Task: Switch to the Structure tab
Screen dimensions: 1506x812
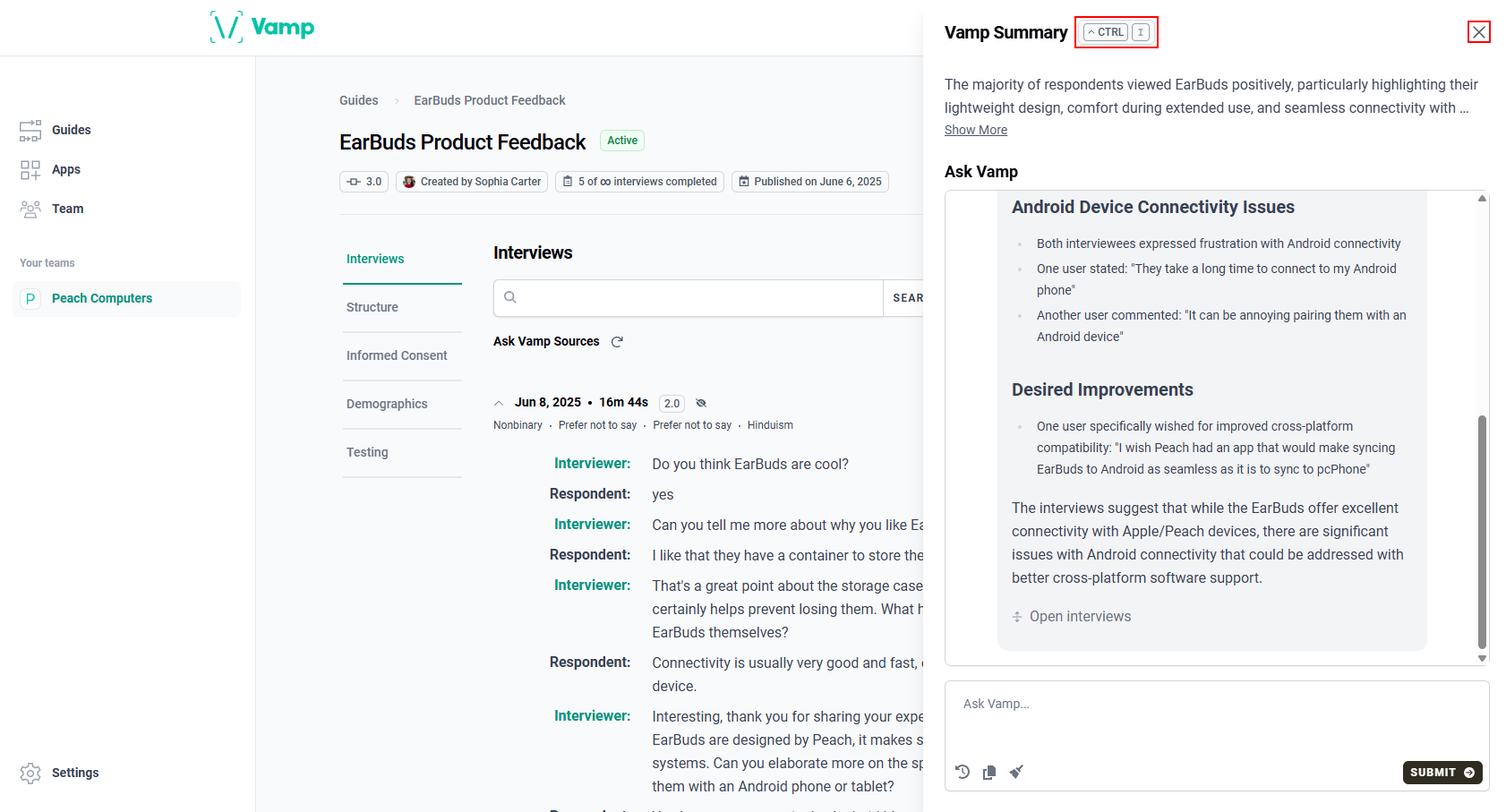Action: point(402,307)
